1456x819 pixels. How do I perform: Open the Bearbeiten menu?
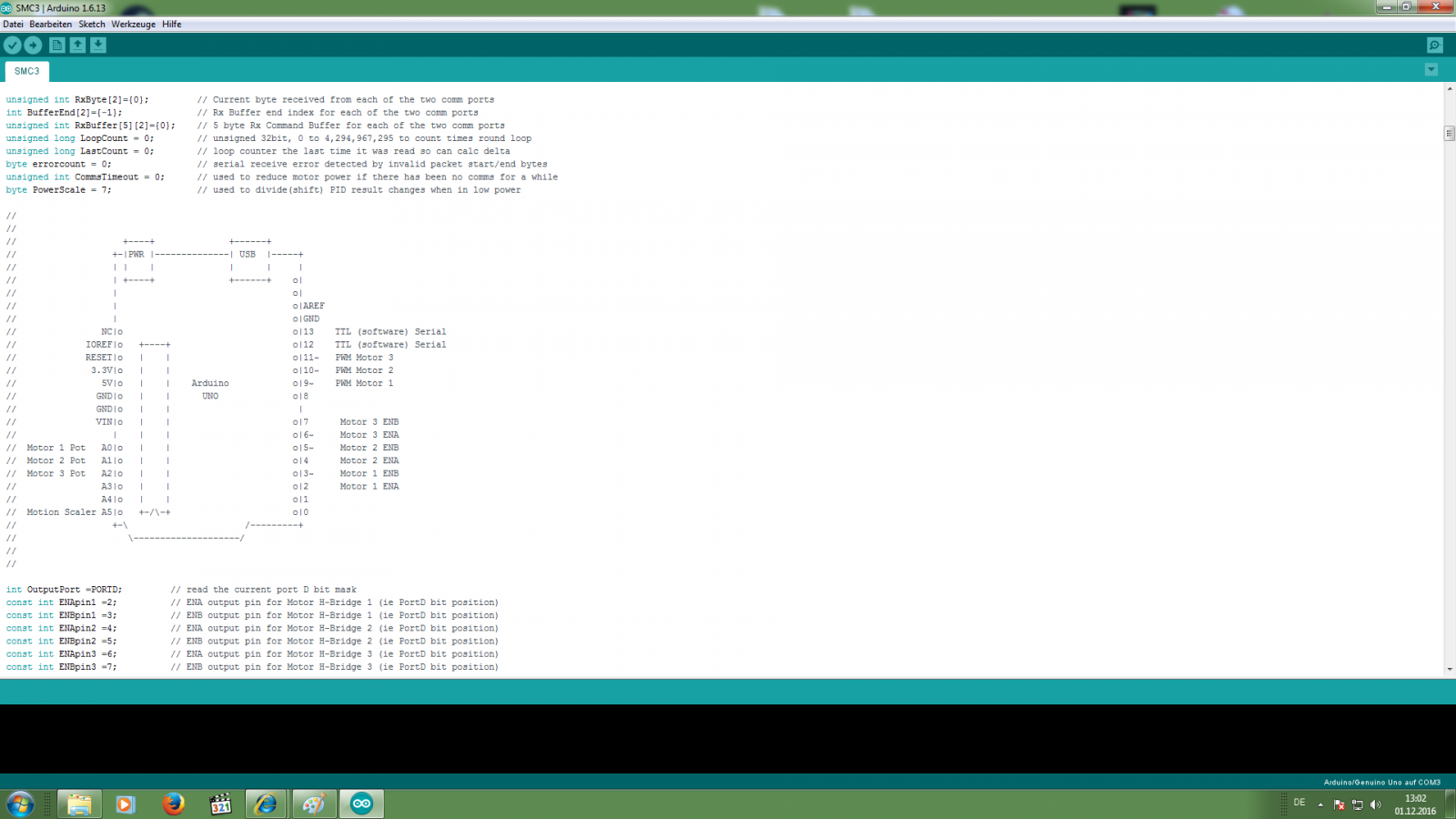pos(50,25)
